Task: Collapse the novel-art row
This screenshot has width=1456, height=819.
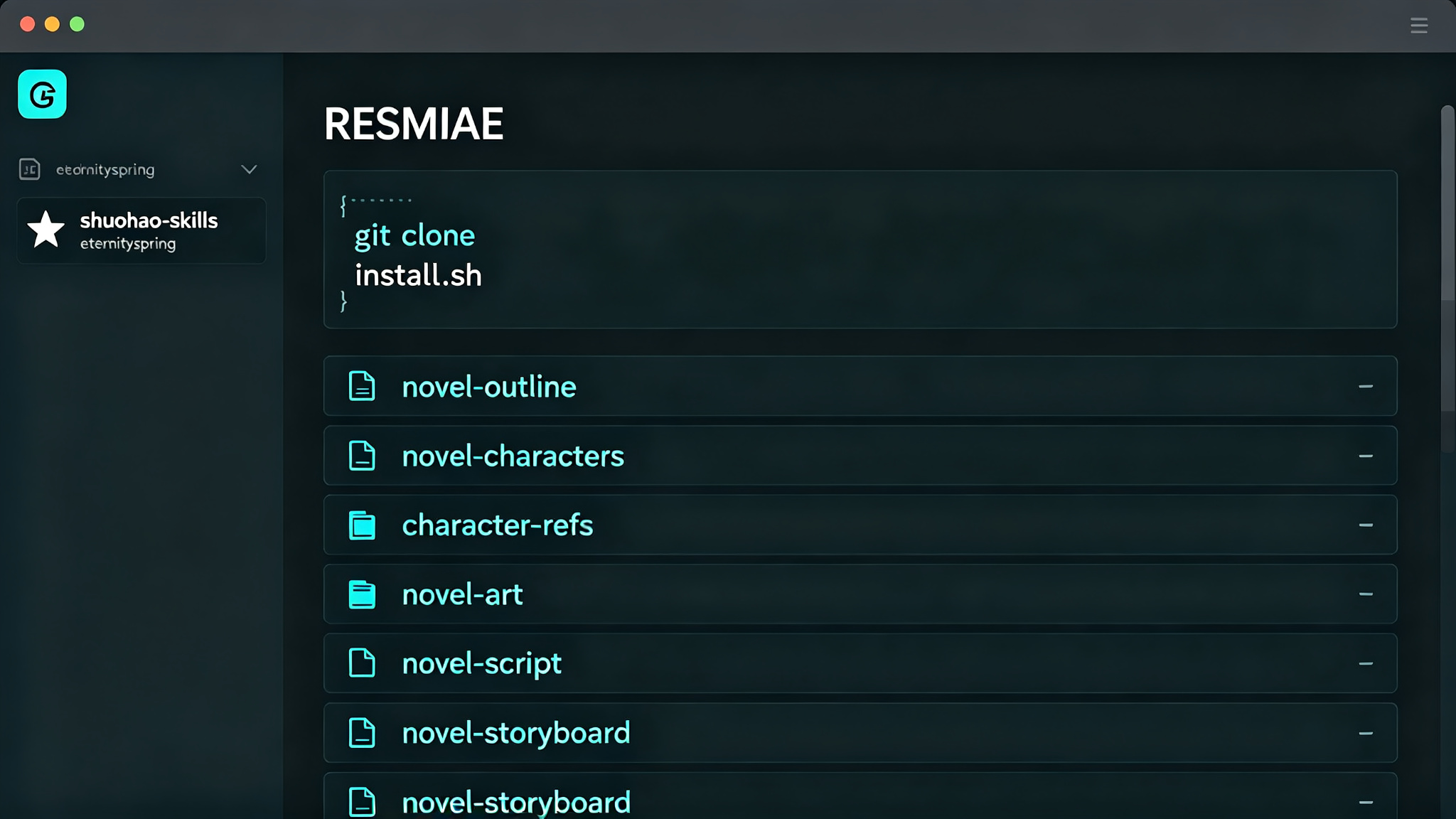Action: (1366, 594)
